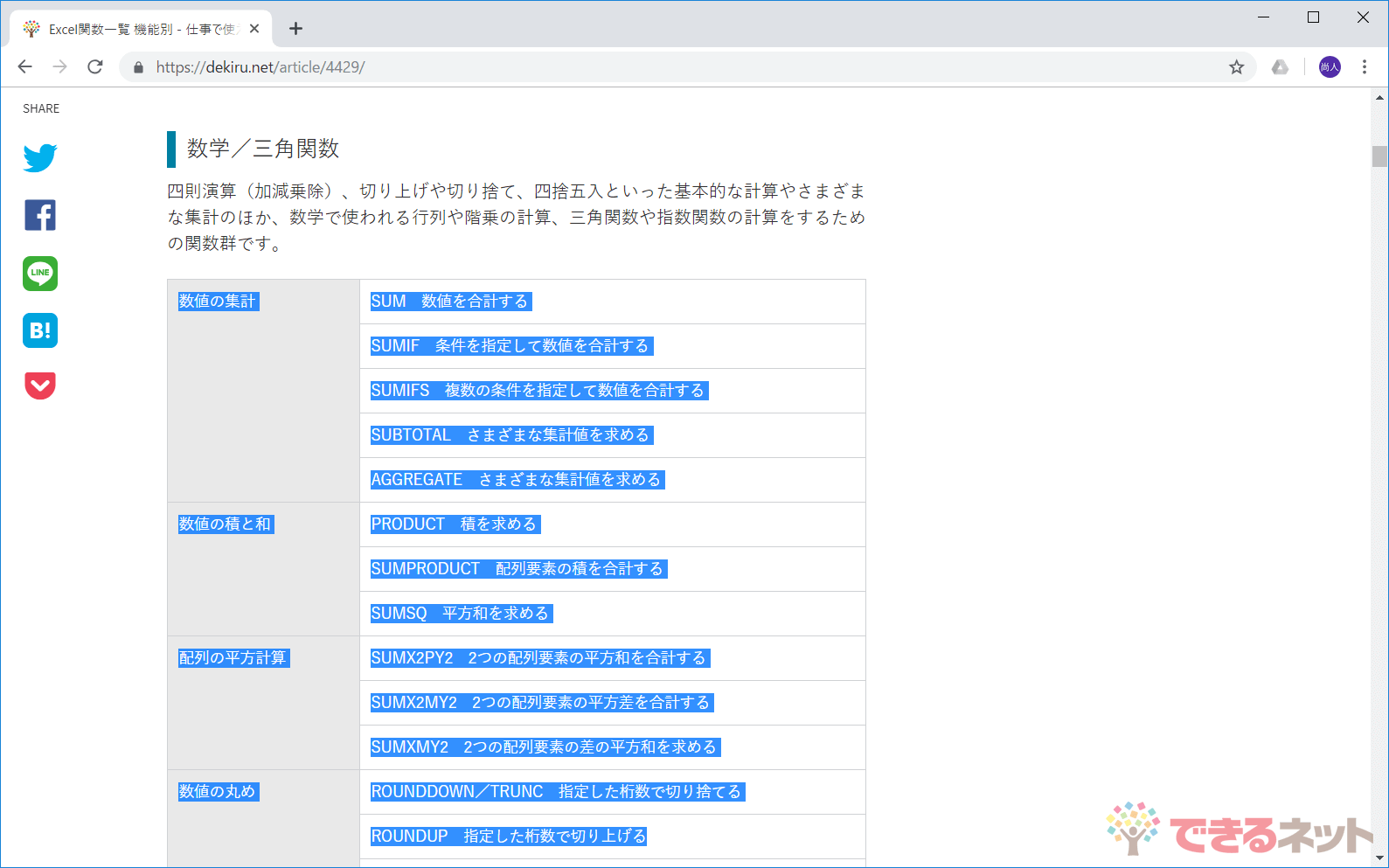Maximize the Chrome window
Screen dimensions: 1389x868
(x=1313, y=17)
